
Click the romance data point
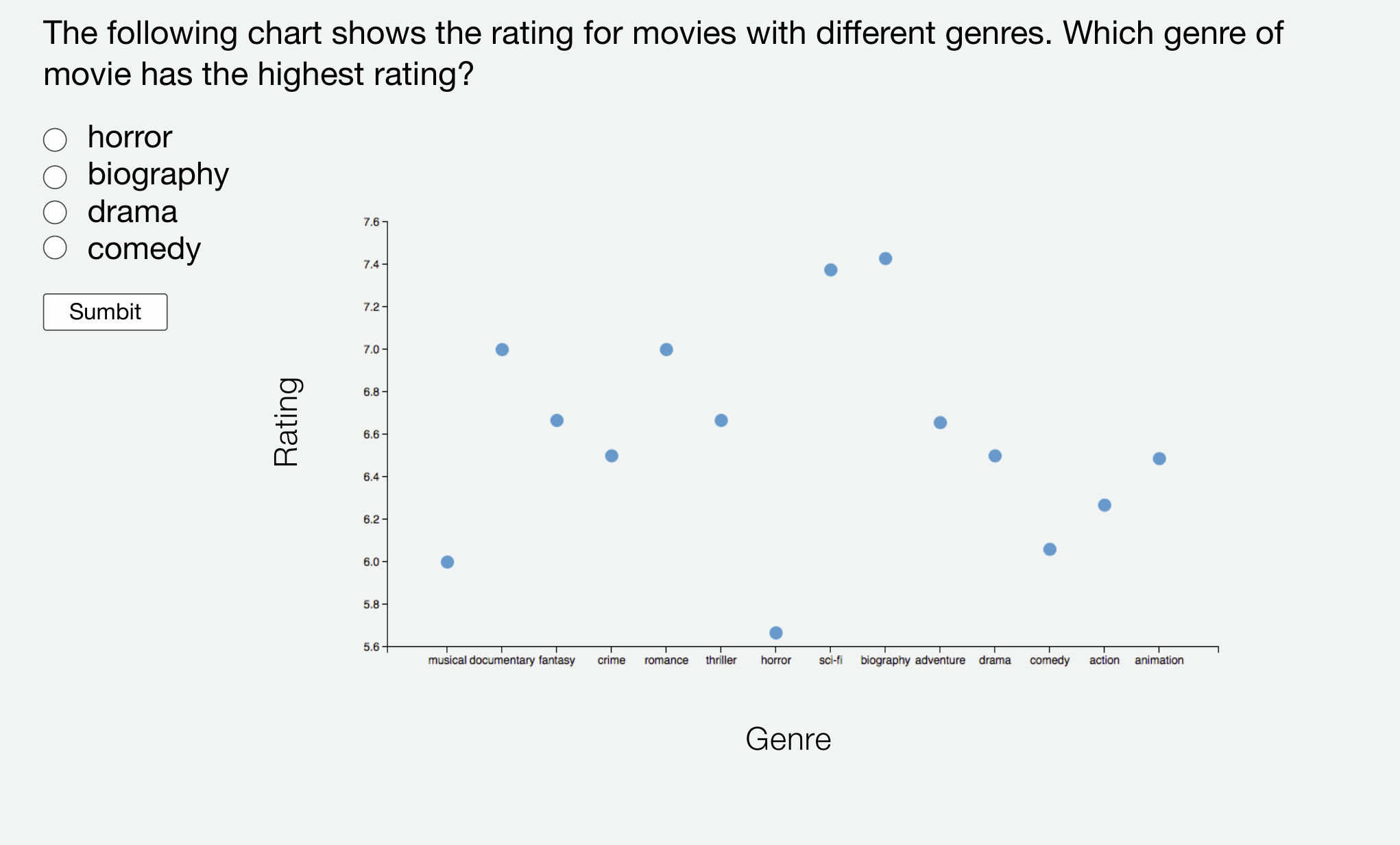tap(666, 350)
